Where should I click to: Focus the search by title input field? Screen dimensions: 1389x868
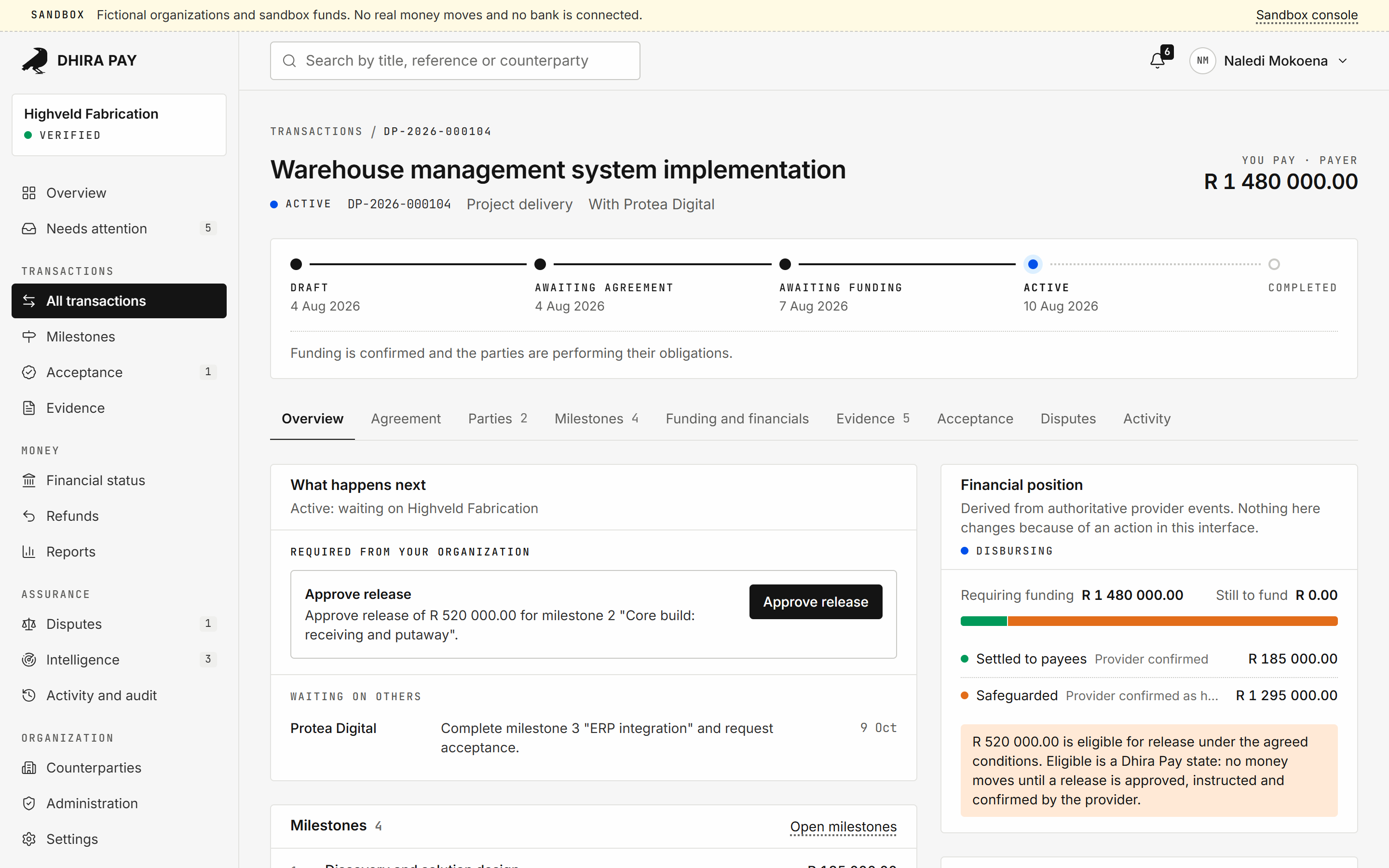point(455,60)
